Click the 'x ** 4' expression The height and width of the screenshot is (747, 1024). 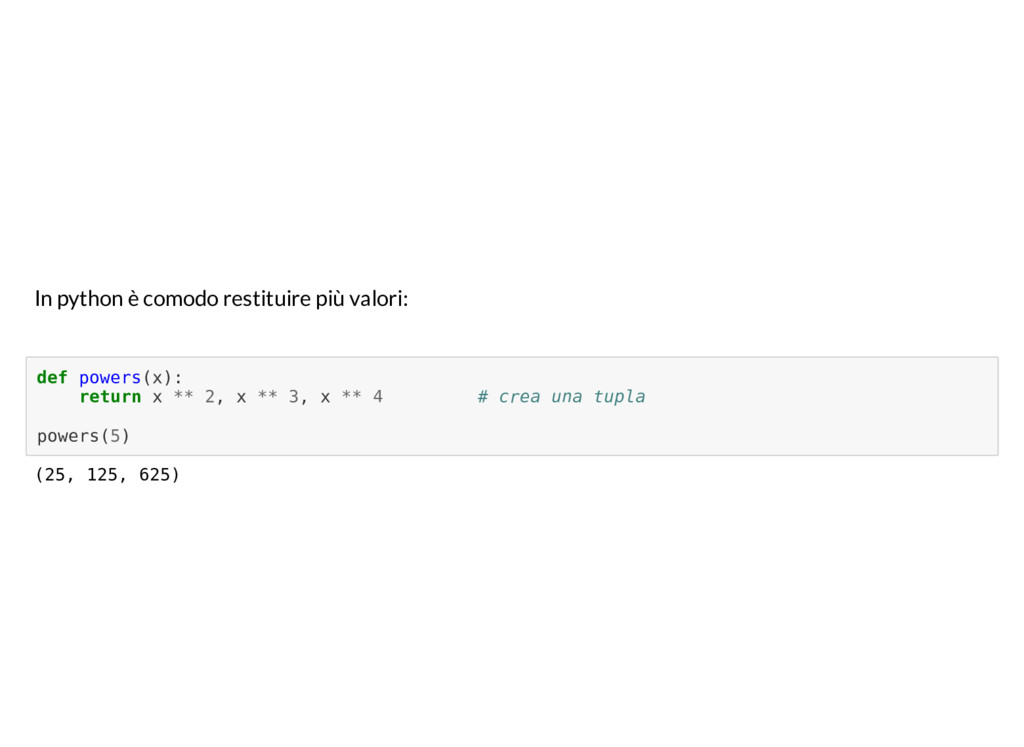[x=351, y=397]
